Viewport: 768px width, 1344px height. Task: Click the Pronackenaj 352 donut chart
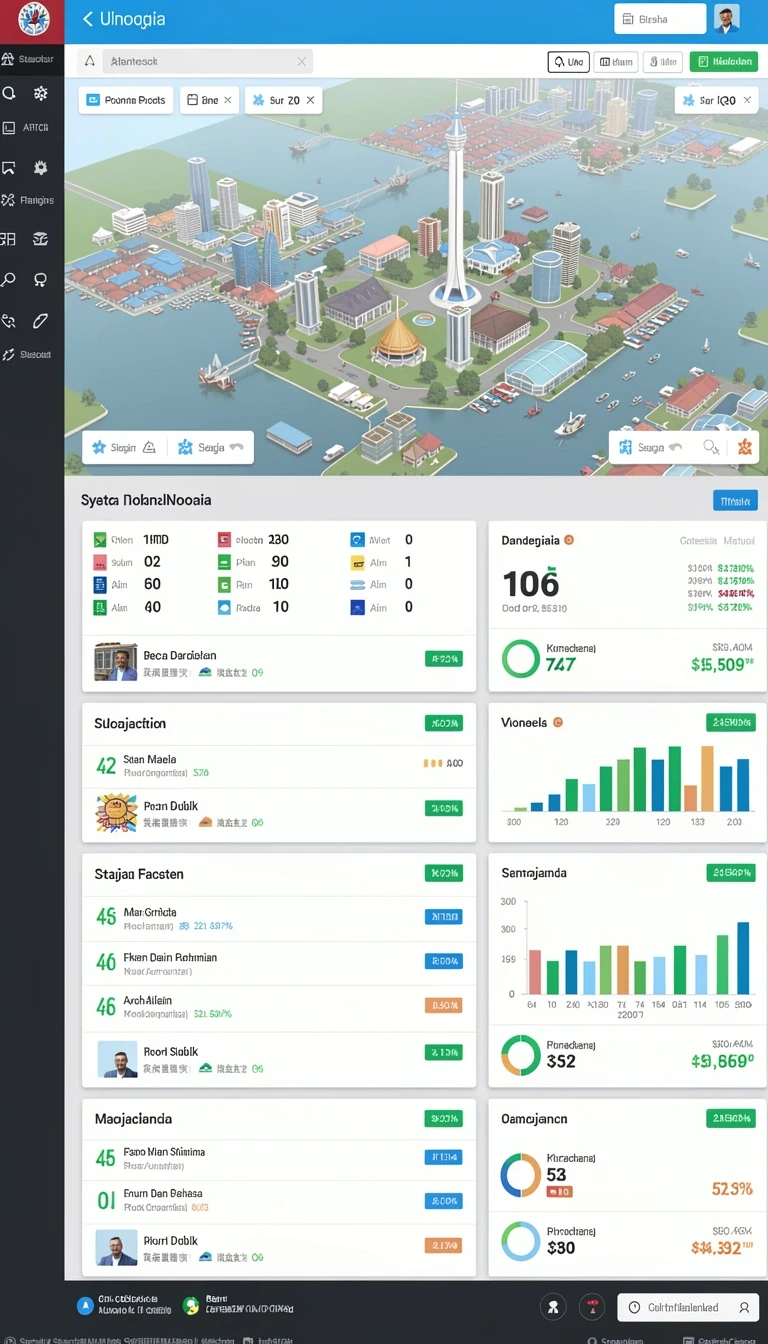[520, 1054]
